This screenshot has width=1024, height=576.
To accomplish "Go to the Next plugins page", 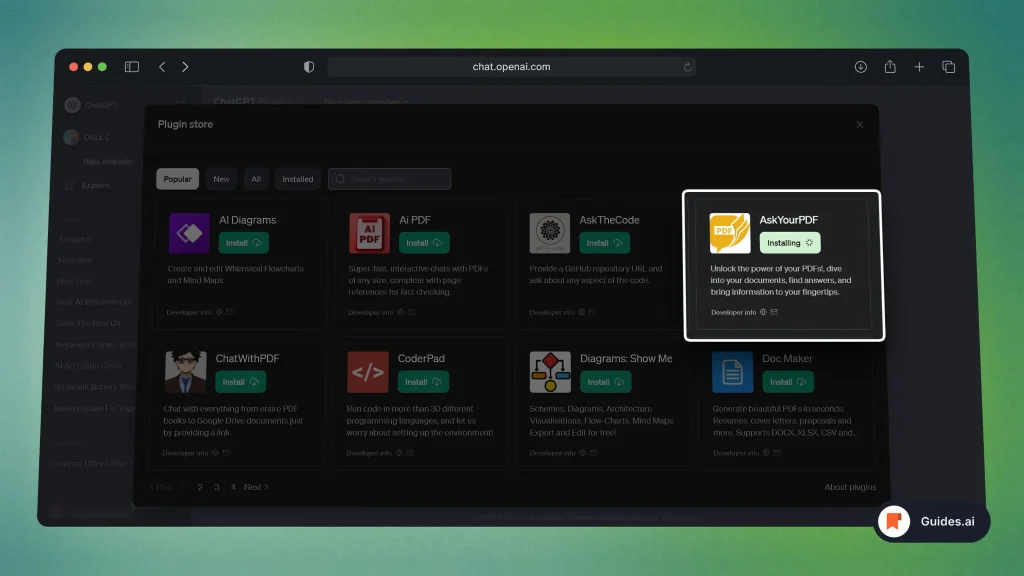I will (x=256, y=487).
